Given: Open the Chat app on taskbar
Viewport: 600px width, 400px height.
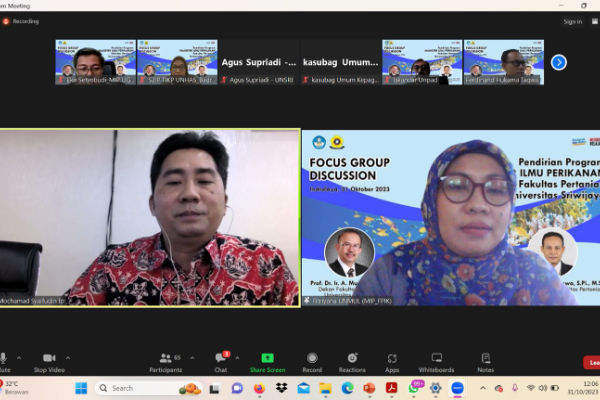Looking at the screenshot, I should point(237,389).
